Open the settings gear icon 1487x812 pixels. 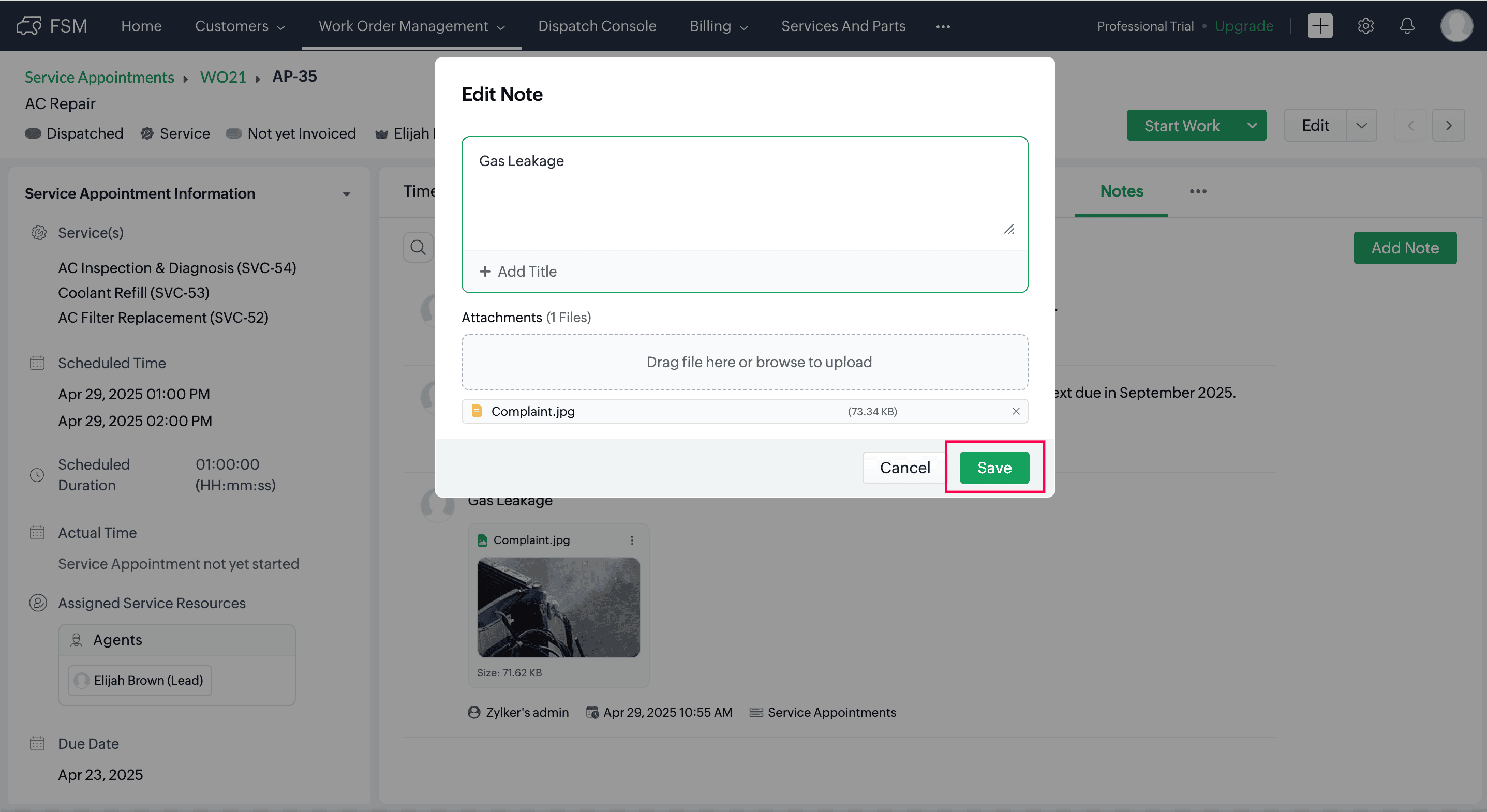[1365, 26]
